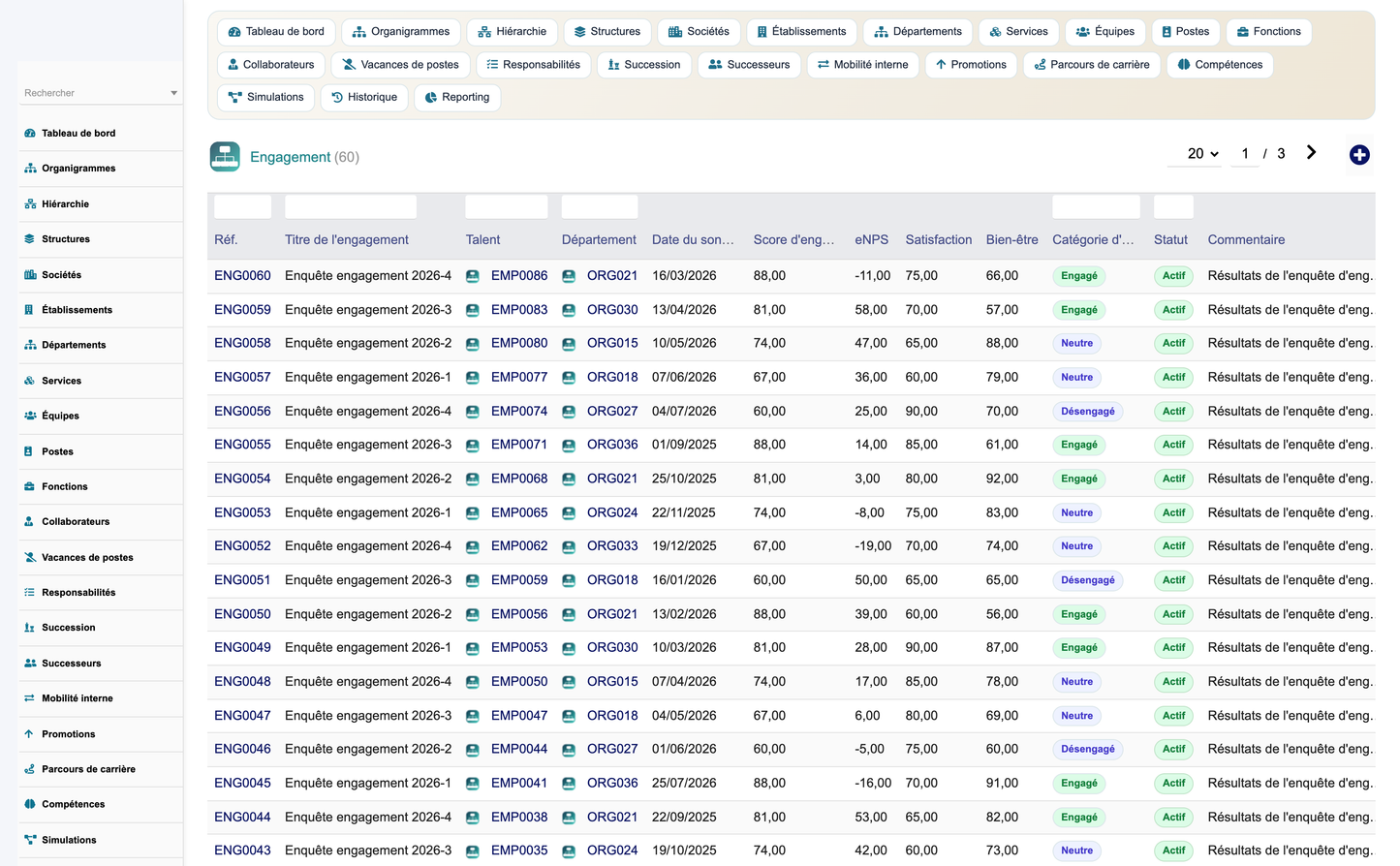Select the Mobilité interne top navigation tab
This screenshot has height=866, width=1400.
point(862,65)
